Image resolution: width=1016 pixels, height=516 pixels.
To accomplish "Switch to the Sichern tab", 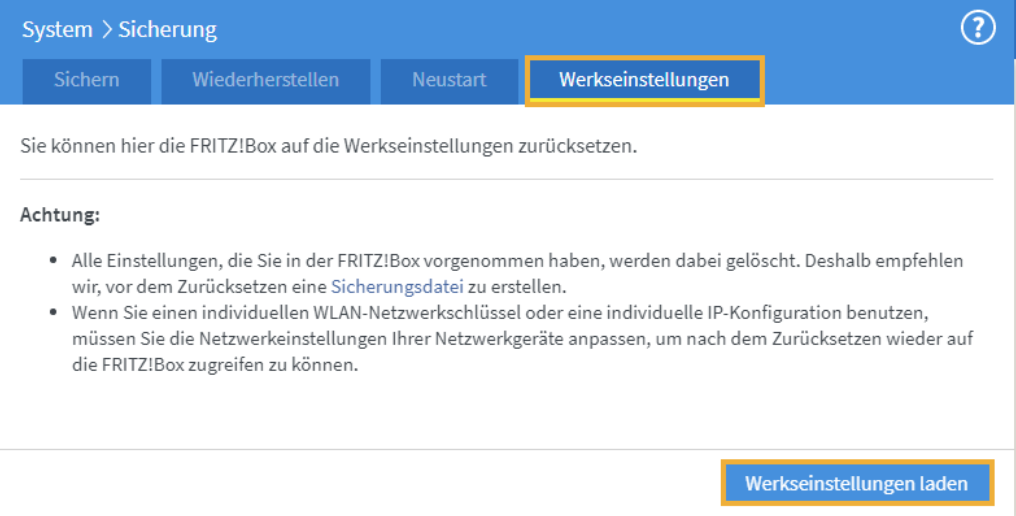I will pos(86,80).
